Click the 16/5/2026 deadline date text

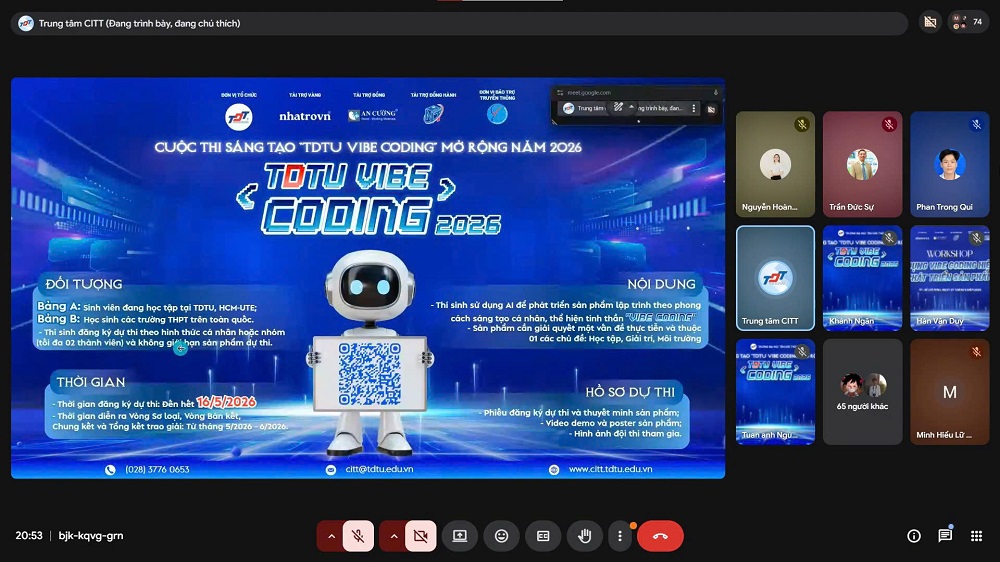coord(226,402)
